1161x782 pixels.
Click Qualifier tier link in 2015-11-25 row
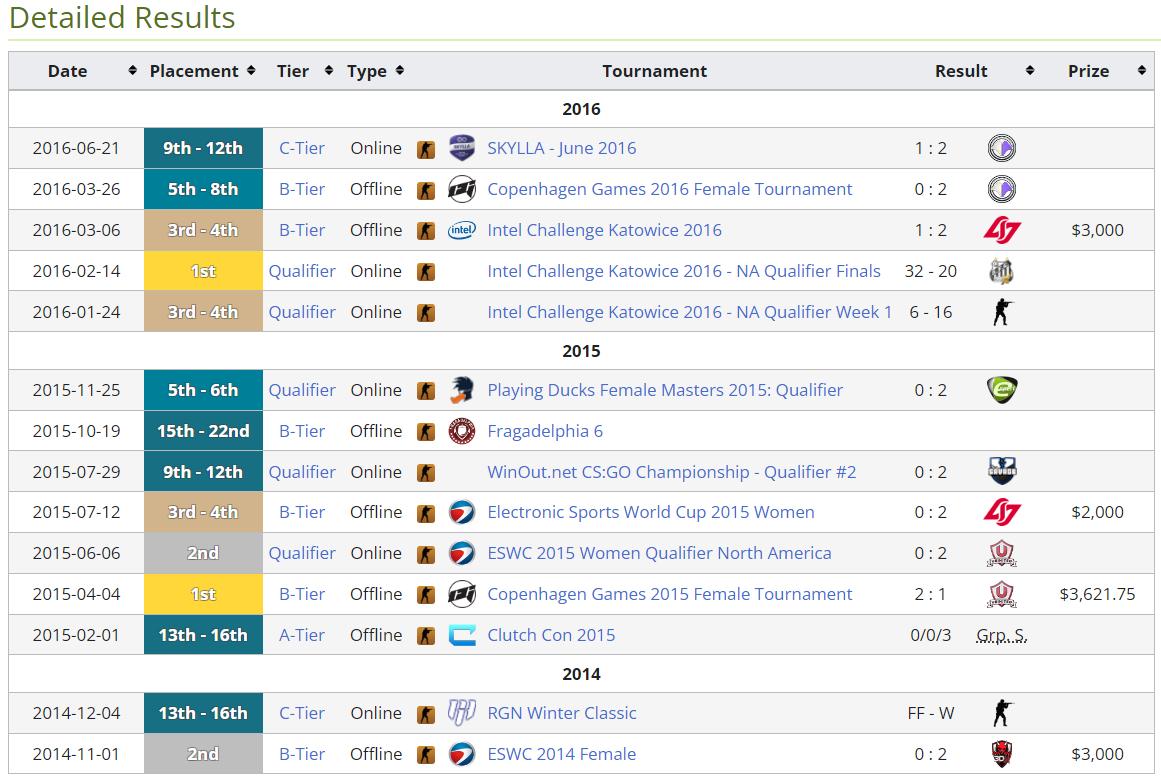click(x=302, y=390)
